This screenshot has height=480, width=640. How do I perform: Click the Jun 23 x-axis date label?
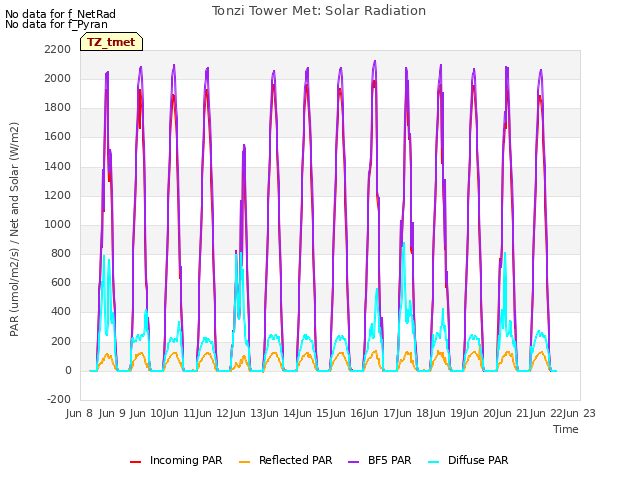pyautogui.click(x=580, y=413)
